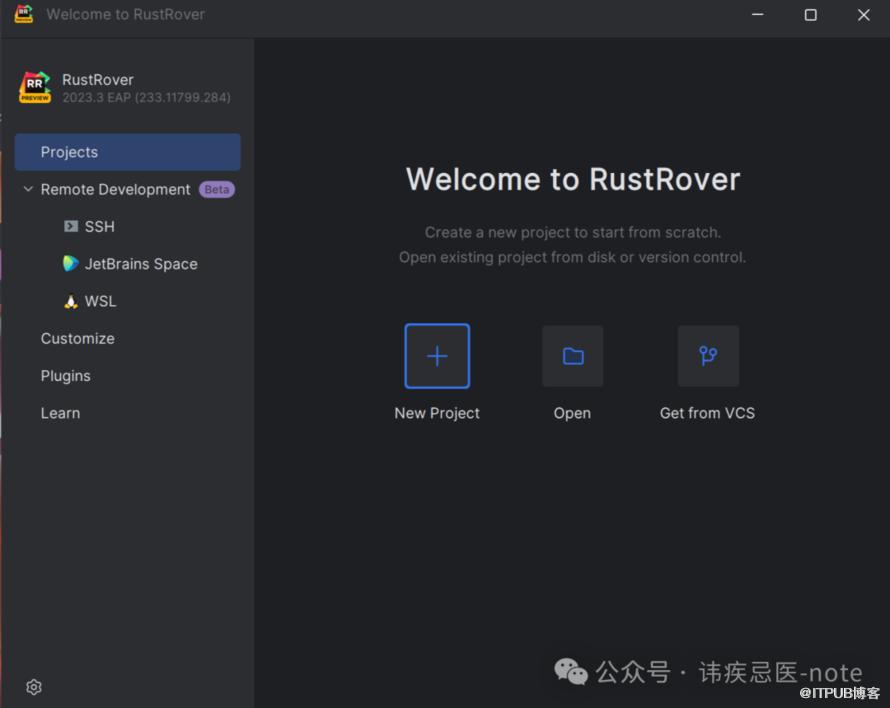Click the Remote Development label
Screen dimensions: 890x708
click(115, 189)
